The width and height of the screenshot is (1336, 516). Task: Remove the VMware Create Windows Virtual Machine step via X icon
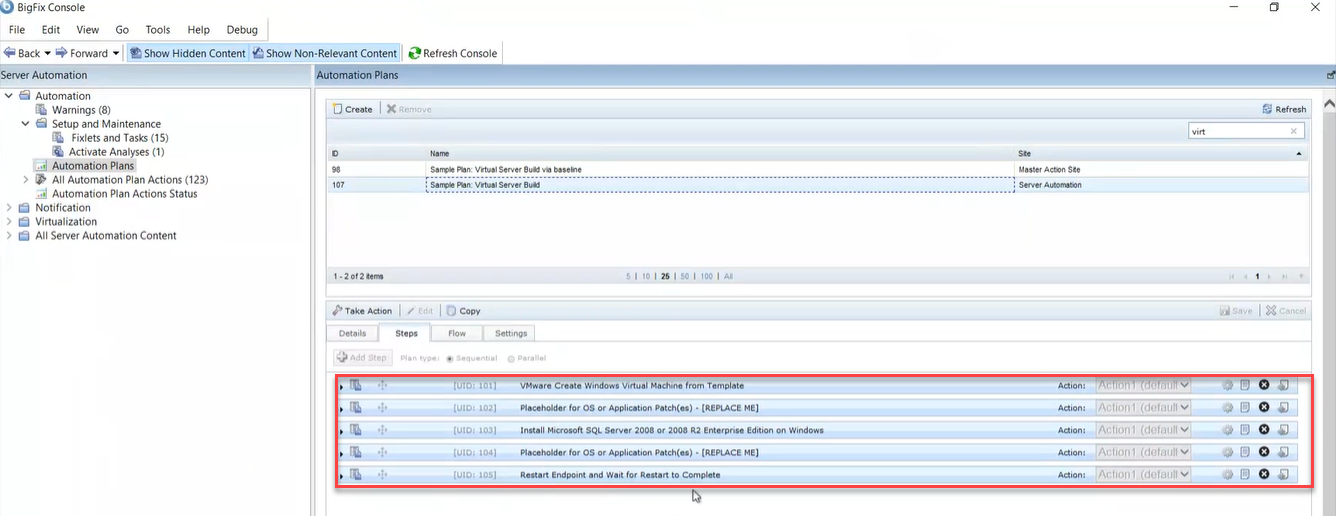point(1264,385)
